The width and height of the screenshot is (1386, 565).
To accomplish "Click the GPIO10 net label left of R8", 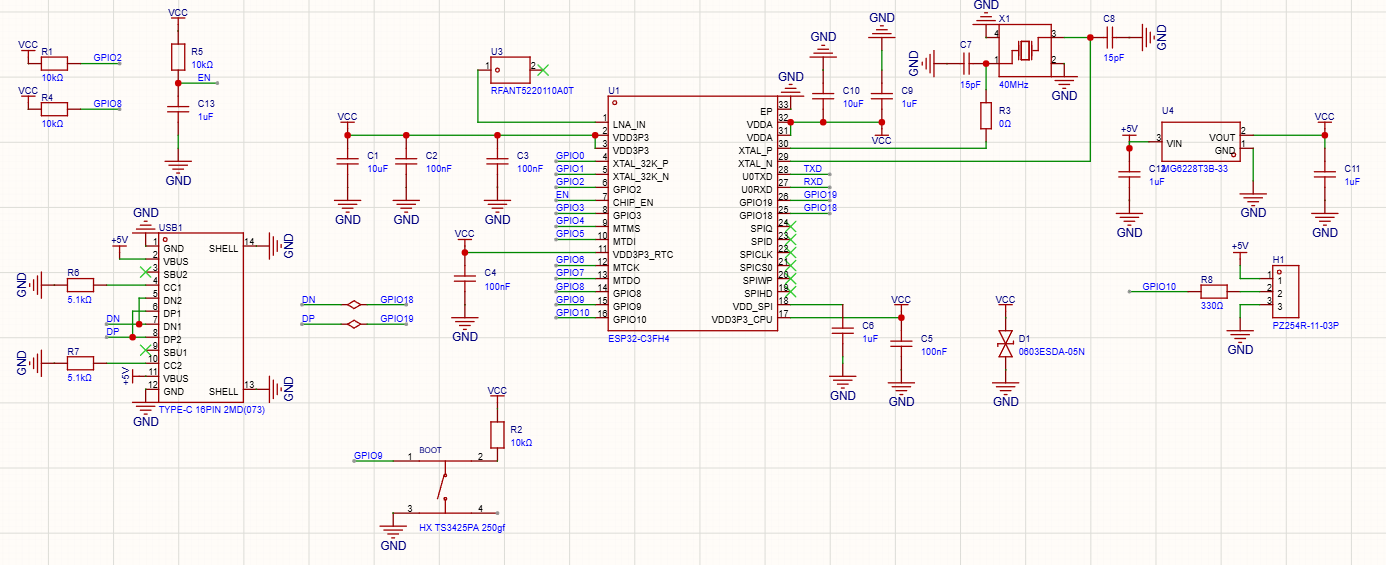I will click(1159, 287).
